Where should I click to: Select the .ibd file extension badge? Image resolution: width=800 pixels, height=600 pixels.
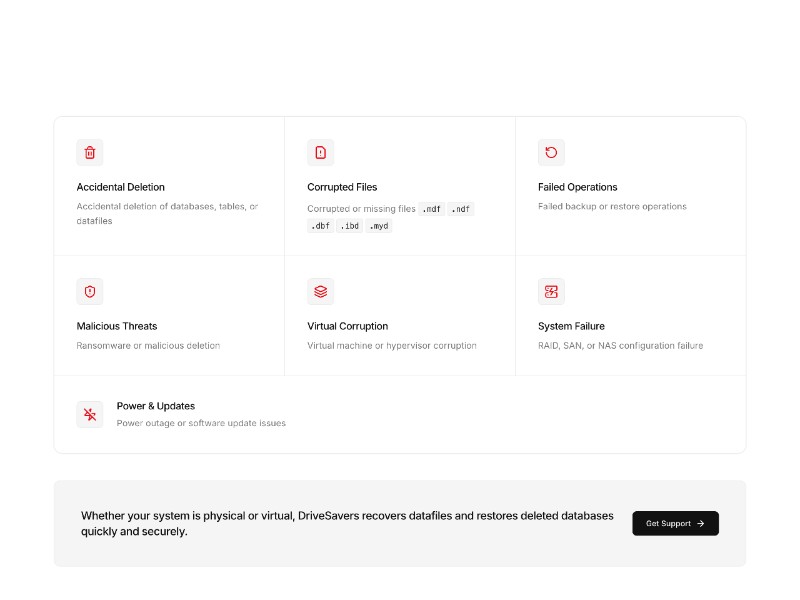(x=349, y=226)
